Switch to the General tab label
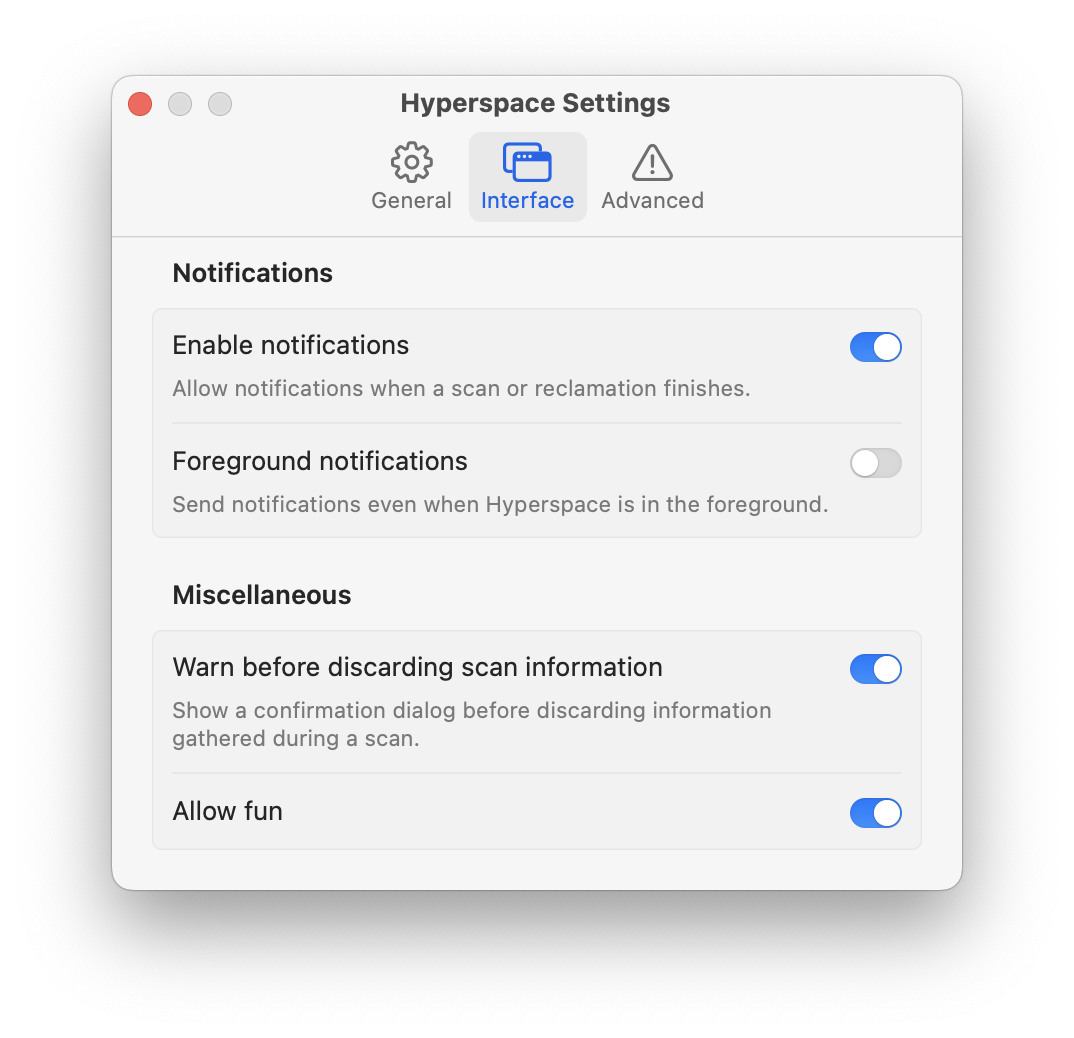 pos(411,201)
